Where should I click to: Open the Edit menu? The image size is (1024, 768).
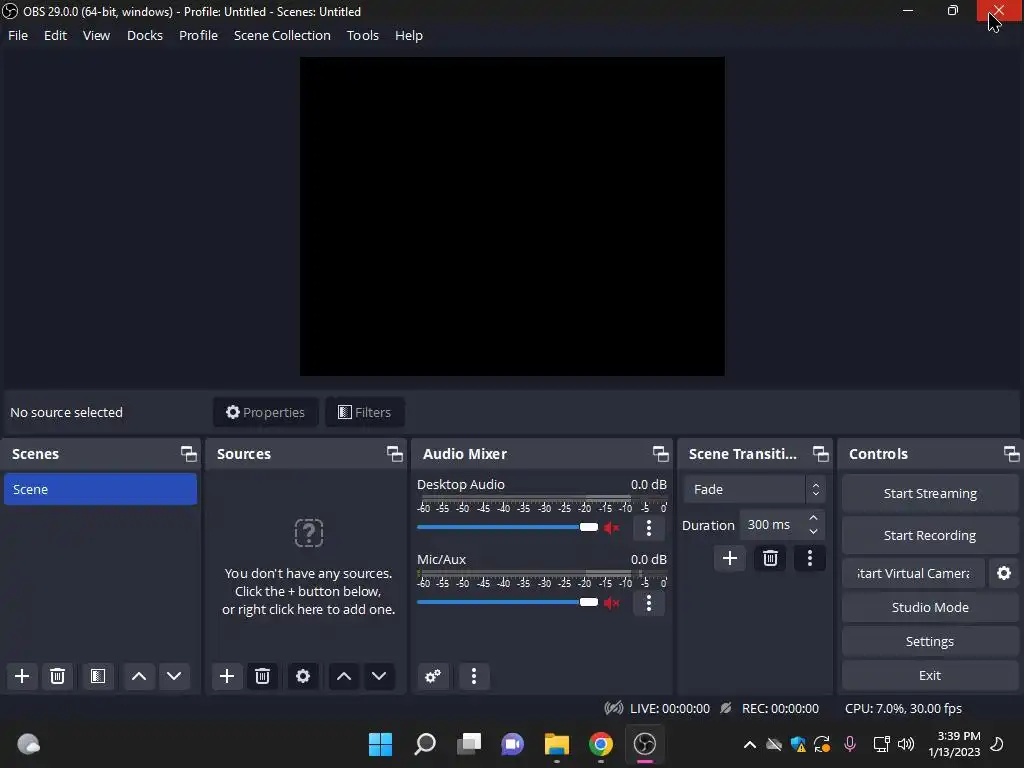[x=56, y=35]
